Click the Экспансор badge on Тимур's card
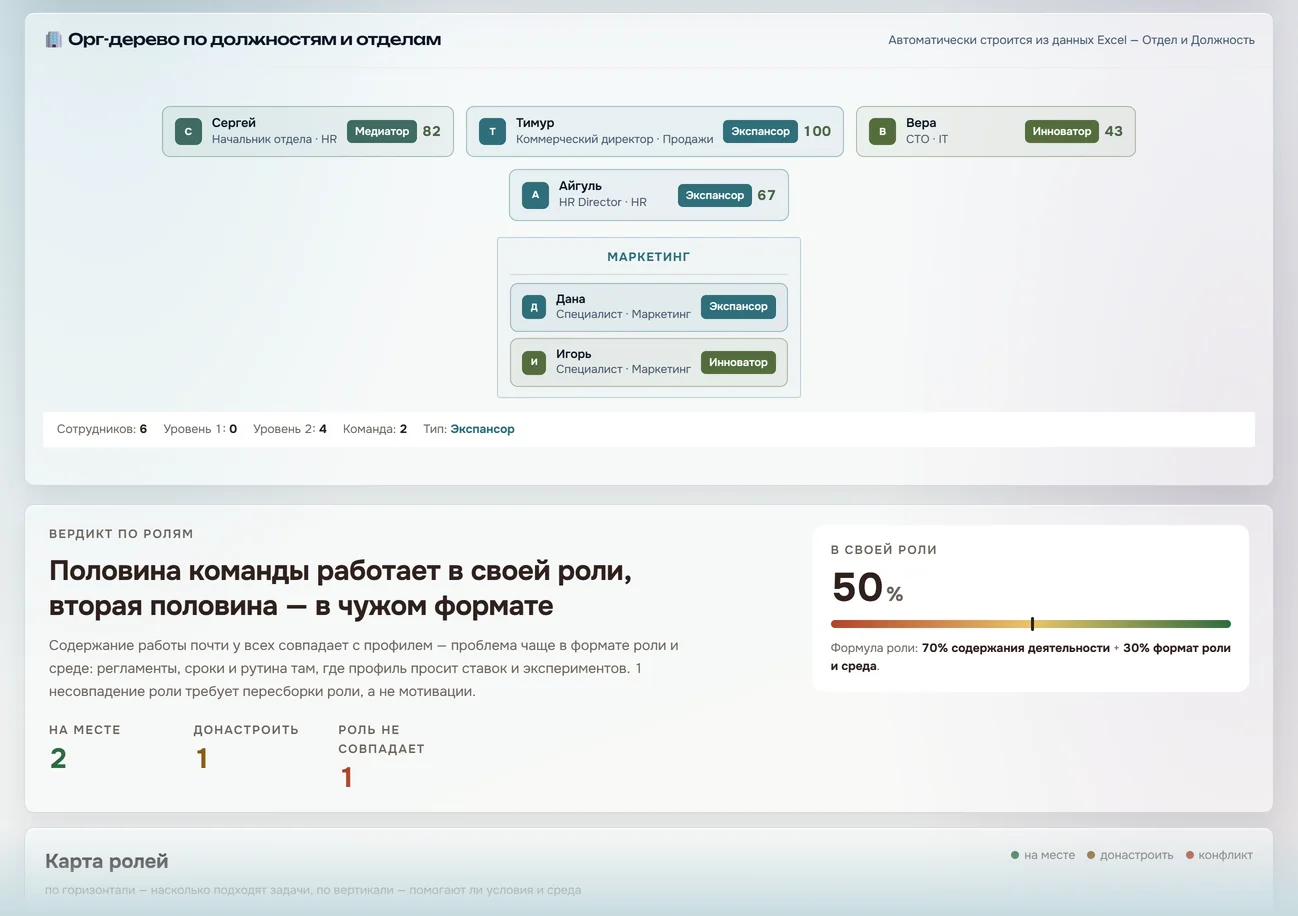The height and width of the screenshot is (916, 1298). tap(760, 131)
